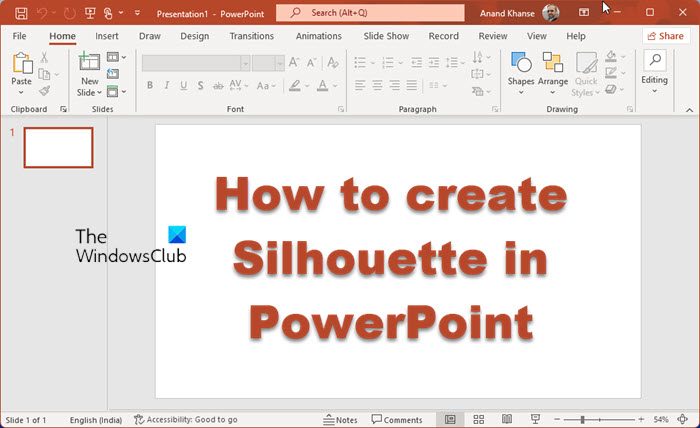Open the Record tab
Image resolution: width=700 pixels, height=428 pixels.
coord(443,36)
